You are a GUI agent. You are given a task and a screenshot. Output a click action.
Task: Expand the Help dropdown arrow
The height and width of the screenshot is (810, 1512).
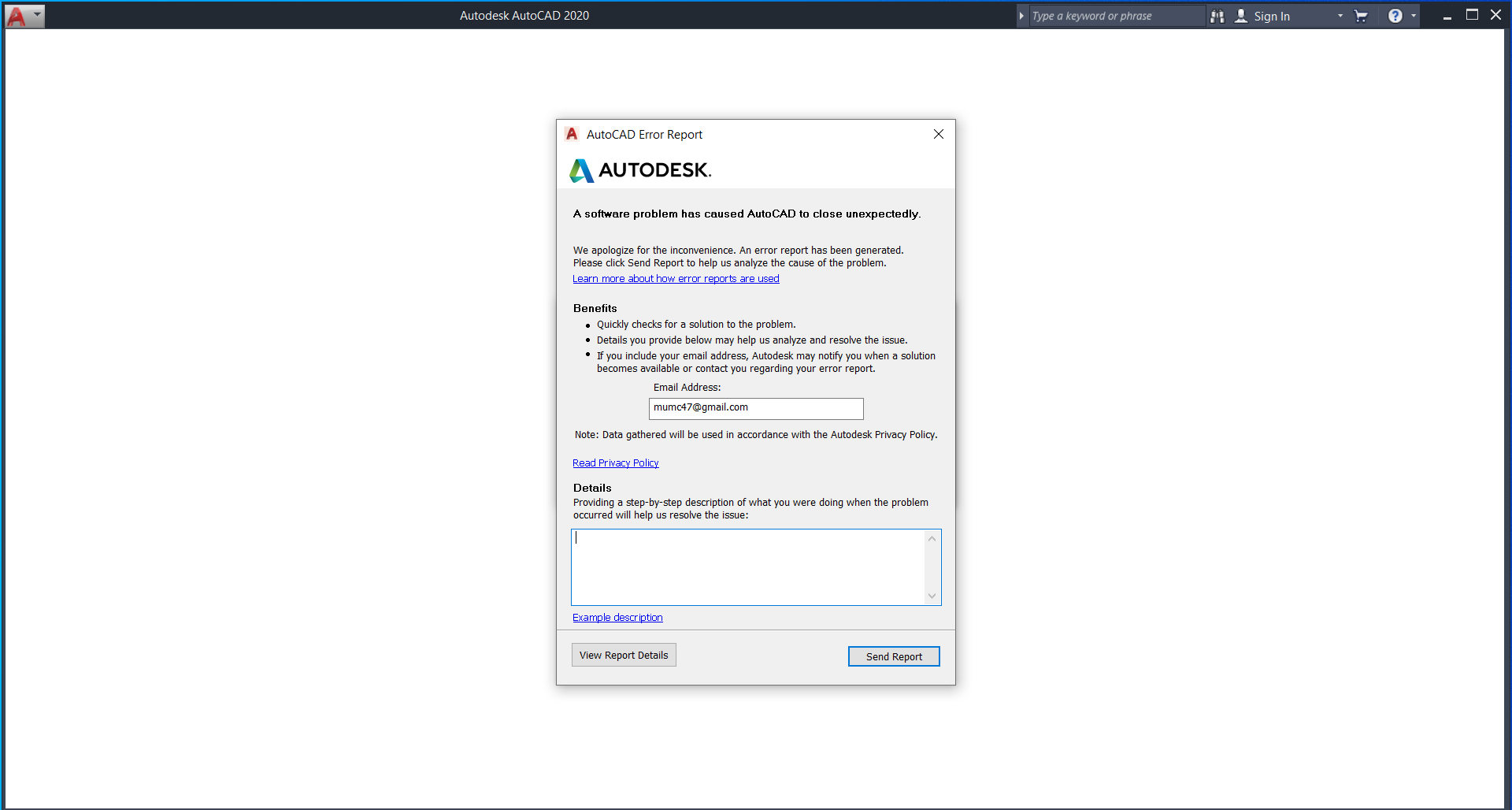pyautogui.click(x=1414, y=16)
